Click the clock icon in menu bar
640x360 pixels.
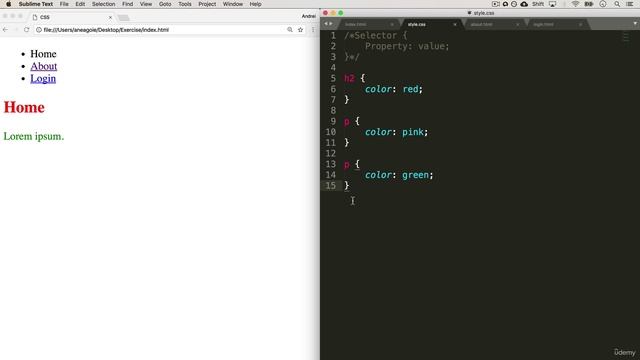point(603,4)
